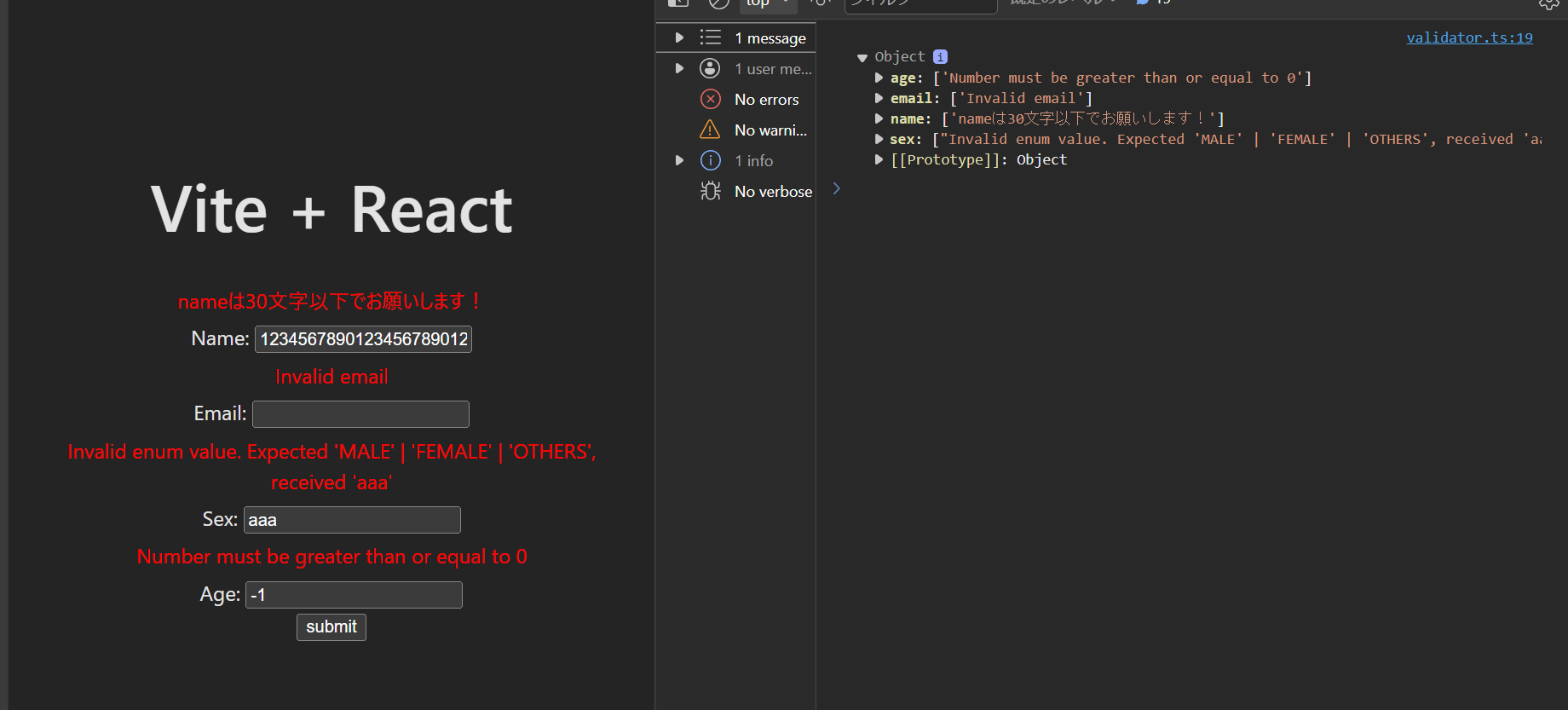1568x710 pixels.
Task: Click the 'Invalid enum value' page error text
Action: 331,467
